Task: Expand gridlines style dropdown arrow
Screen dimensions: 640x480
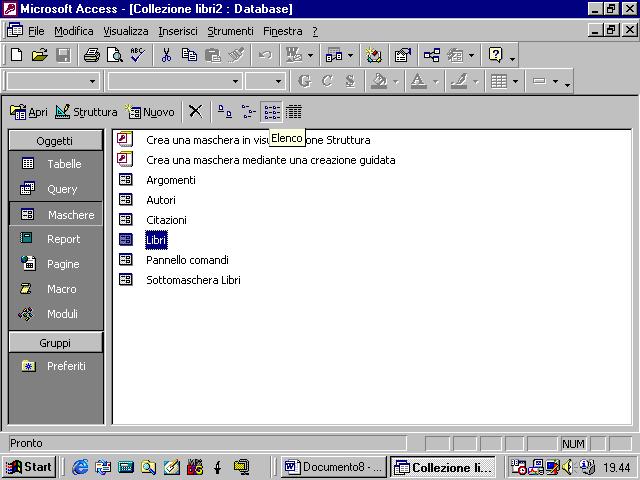Action: pyautogui.click(x=515, y=82)
